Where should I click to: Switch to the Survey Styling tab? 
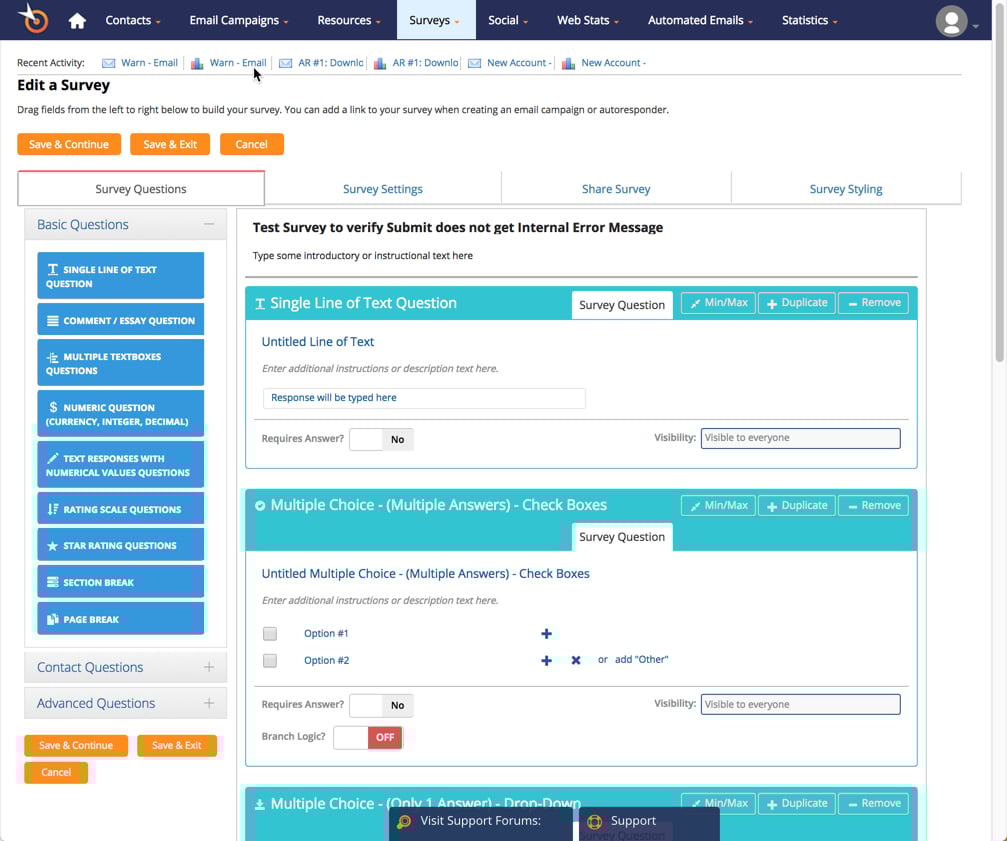(846, 189)
